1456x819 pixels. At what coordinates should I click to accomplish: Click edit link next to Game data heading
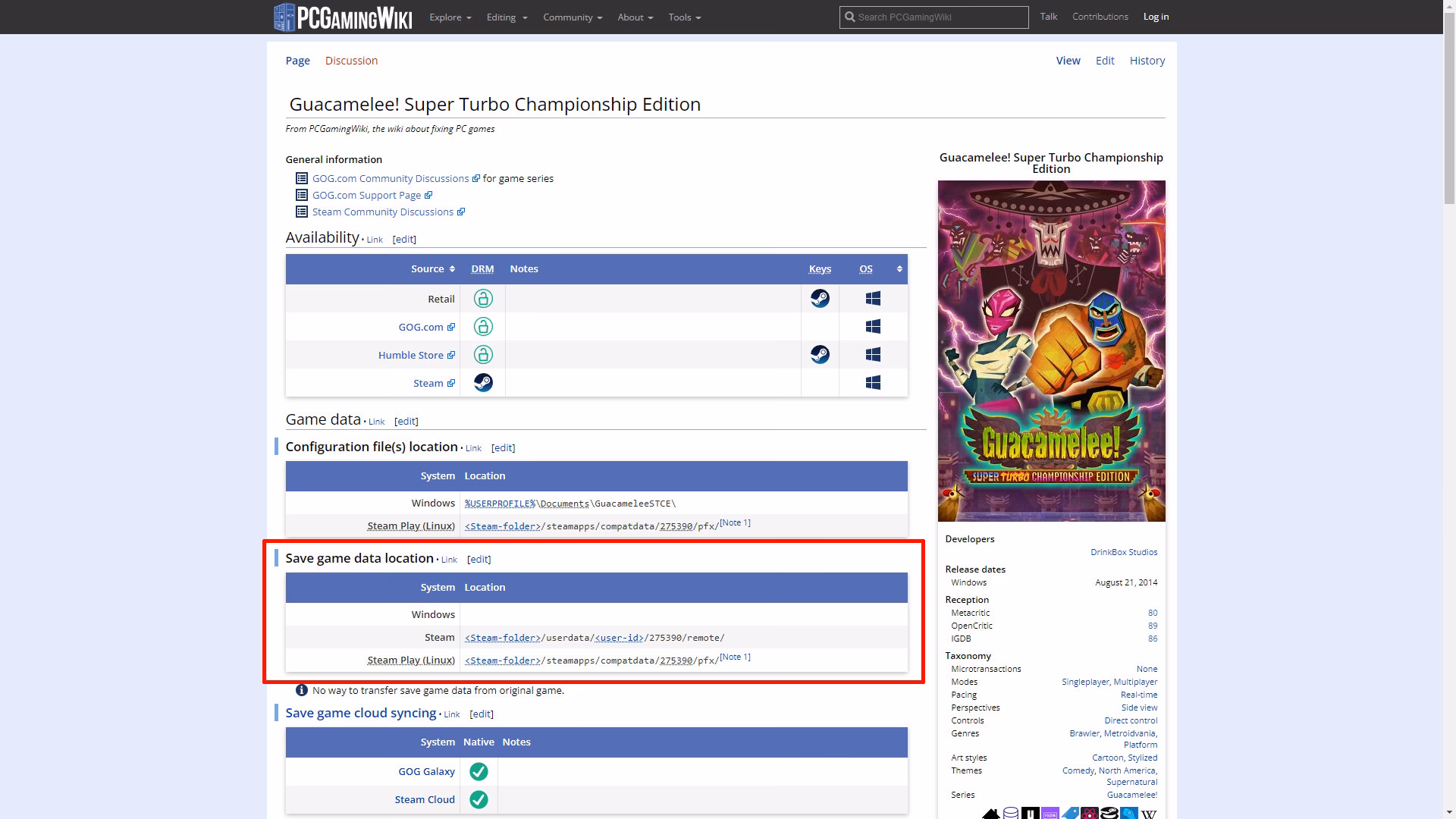click(x=406, y=422)
